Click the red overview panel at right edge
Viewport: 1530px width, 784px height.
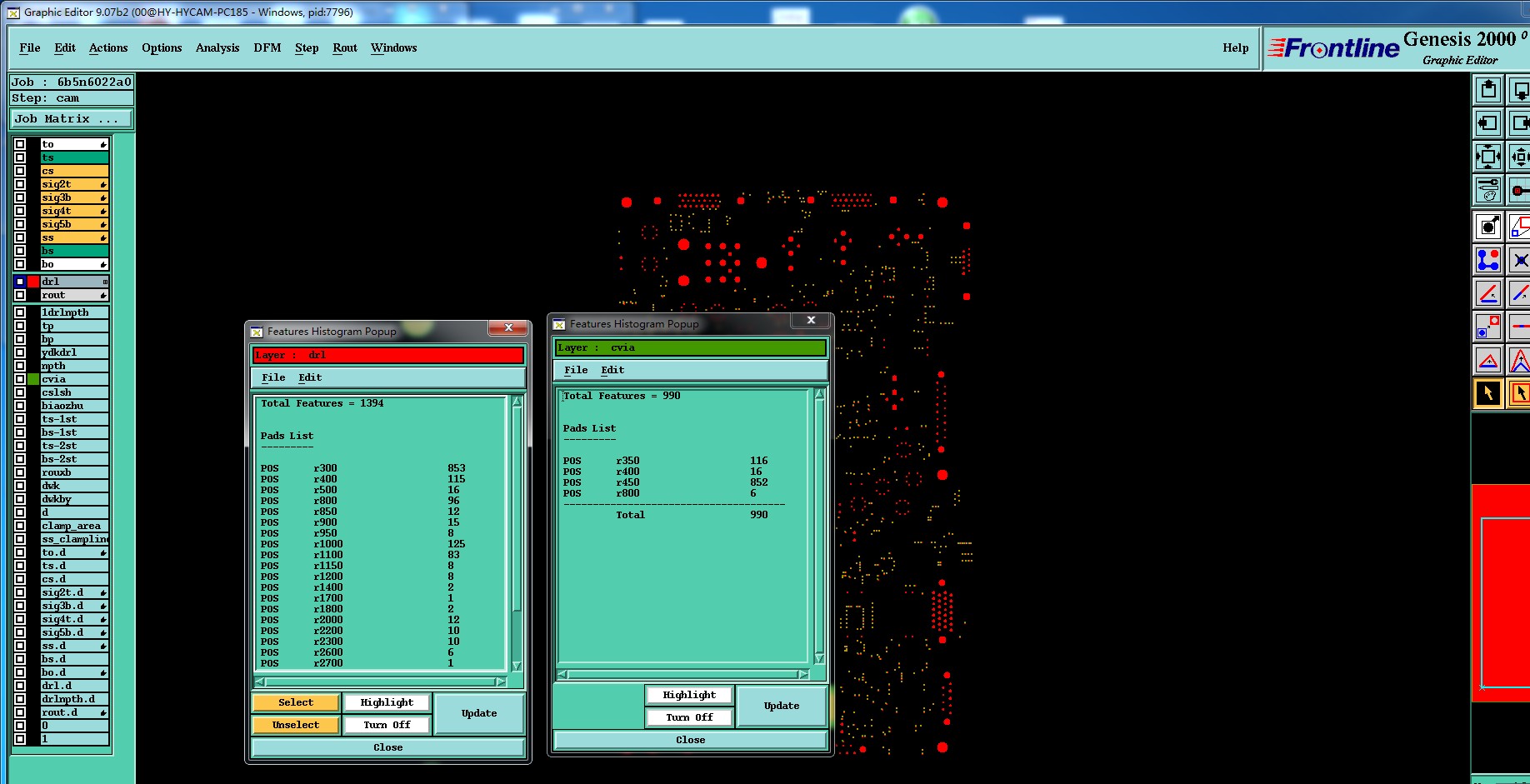(x=1500, y=592)
